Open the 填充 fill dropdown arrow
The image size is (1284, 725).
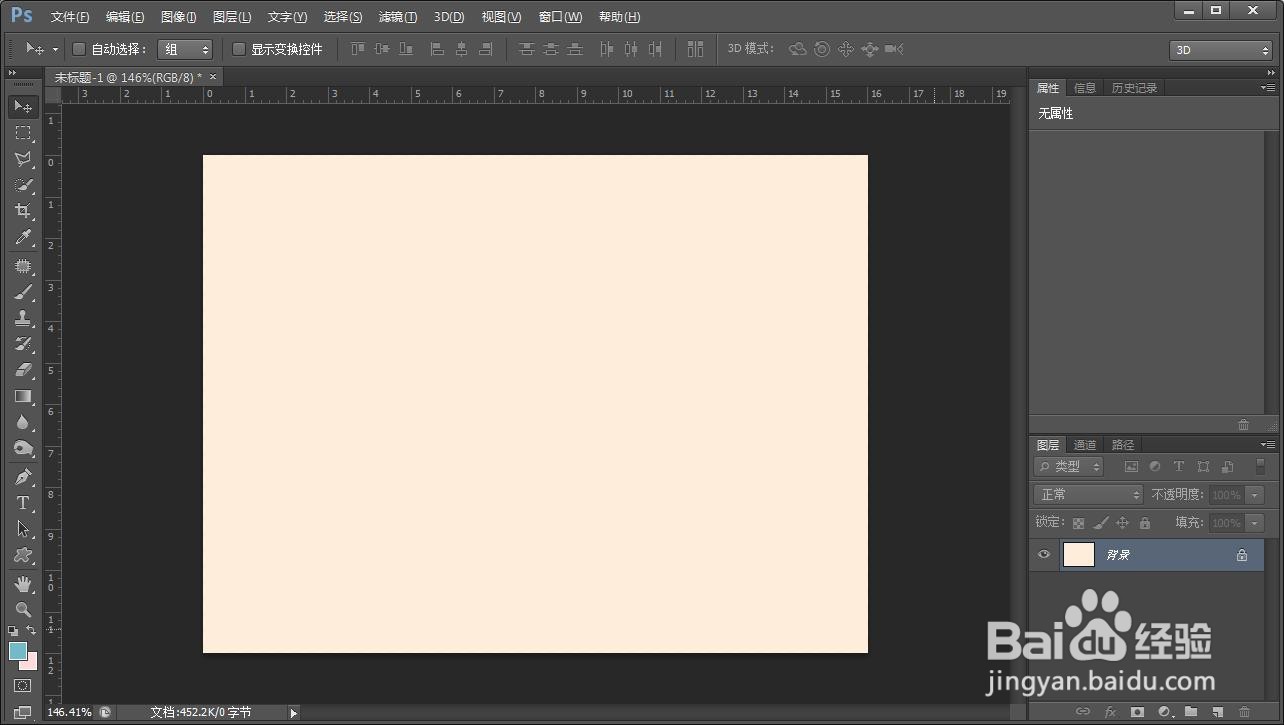pyautogui.click(x=1255, y=523)
